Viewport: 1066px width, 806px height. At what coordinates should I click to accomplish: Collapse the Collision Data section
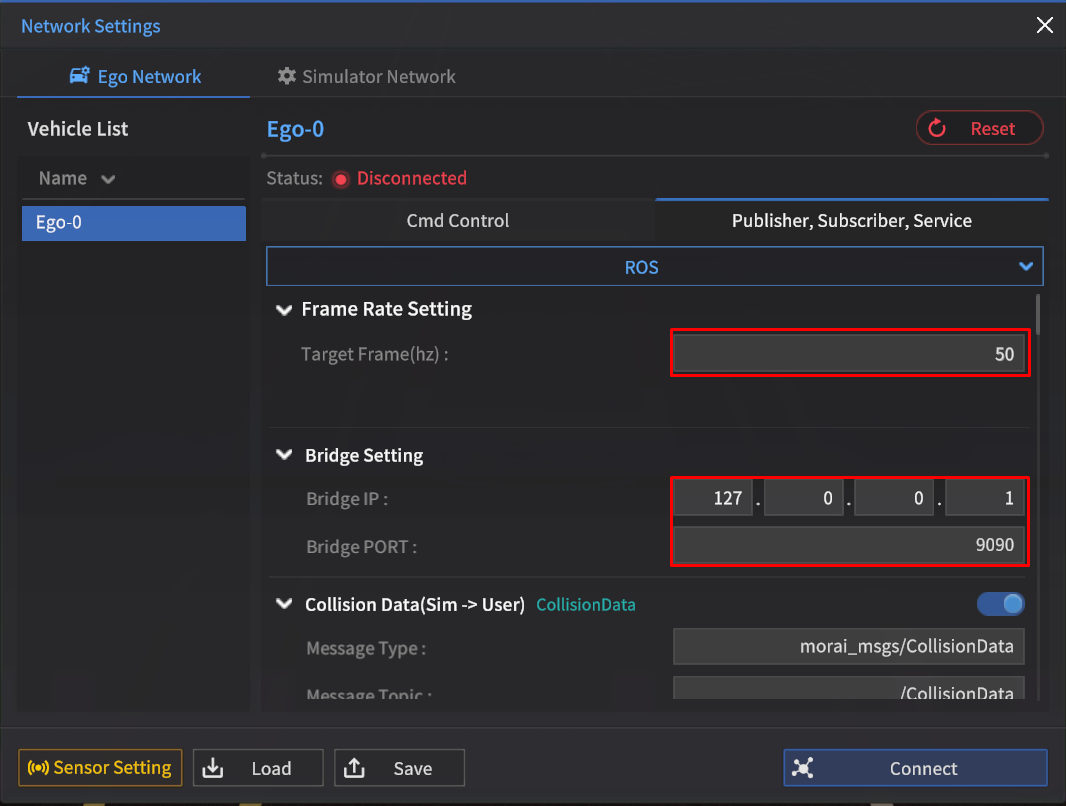284,605
